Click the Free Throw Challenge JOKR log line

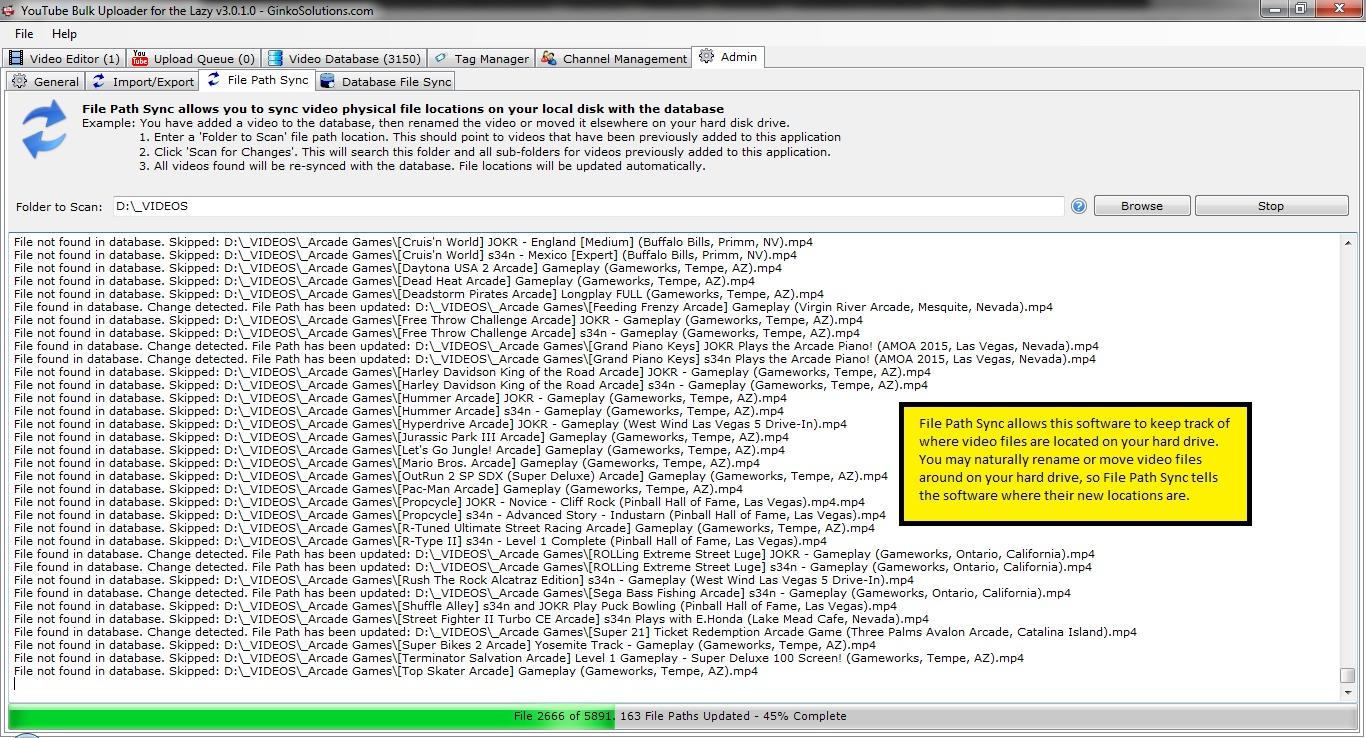tap(438, 320)
